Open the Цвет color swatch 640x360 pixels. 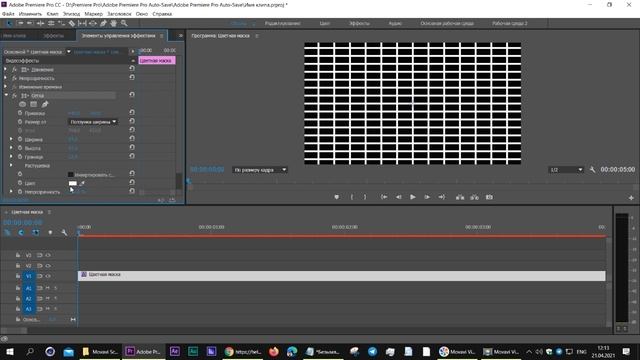(73, 183)
